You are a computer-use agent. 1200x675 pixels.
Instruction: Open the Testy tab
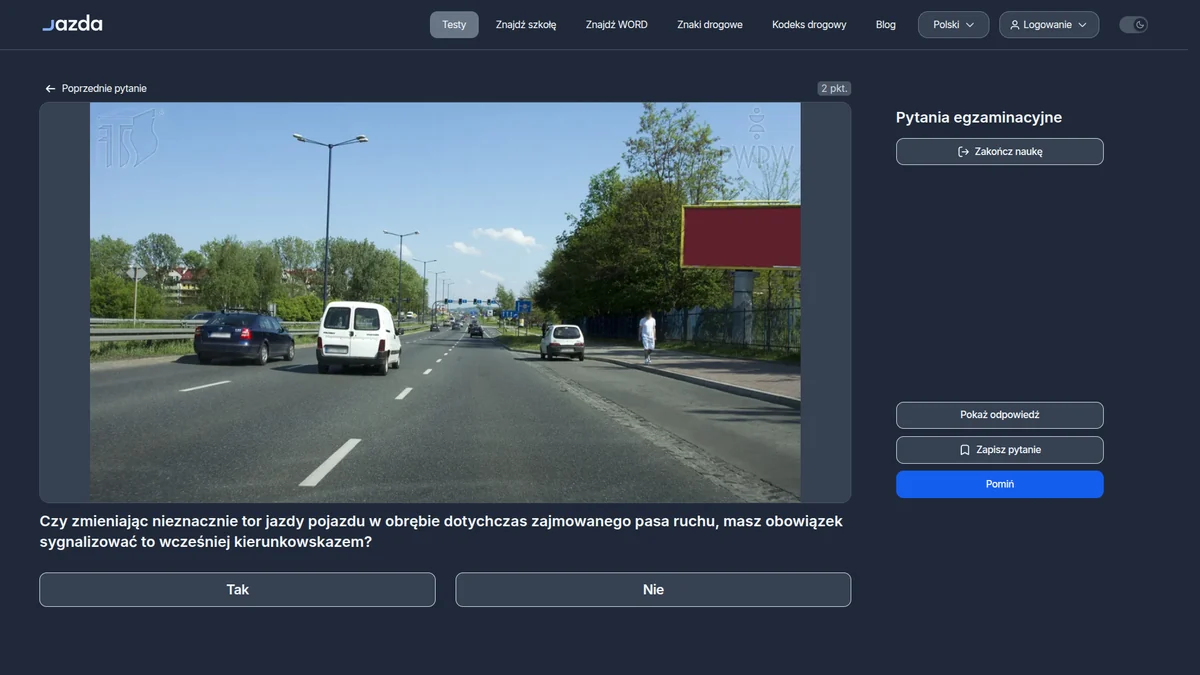tap(454, 25)
